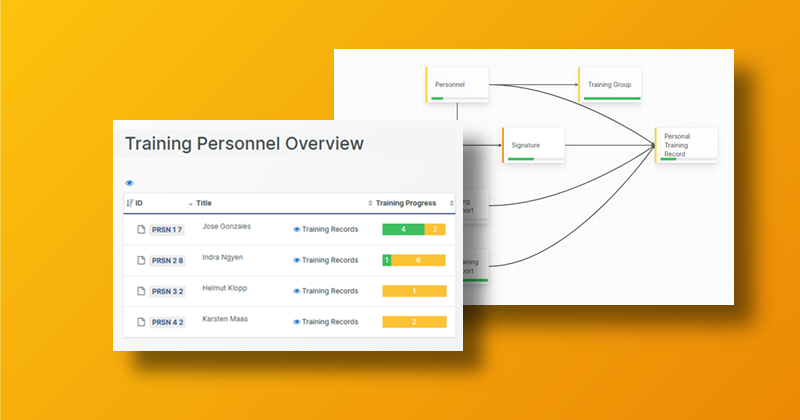The width and height of the screenshot is (800, 420).
Task: Click eye icon beside Karsten Maas' Training Records
Action: 296,322
